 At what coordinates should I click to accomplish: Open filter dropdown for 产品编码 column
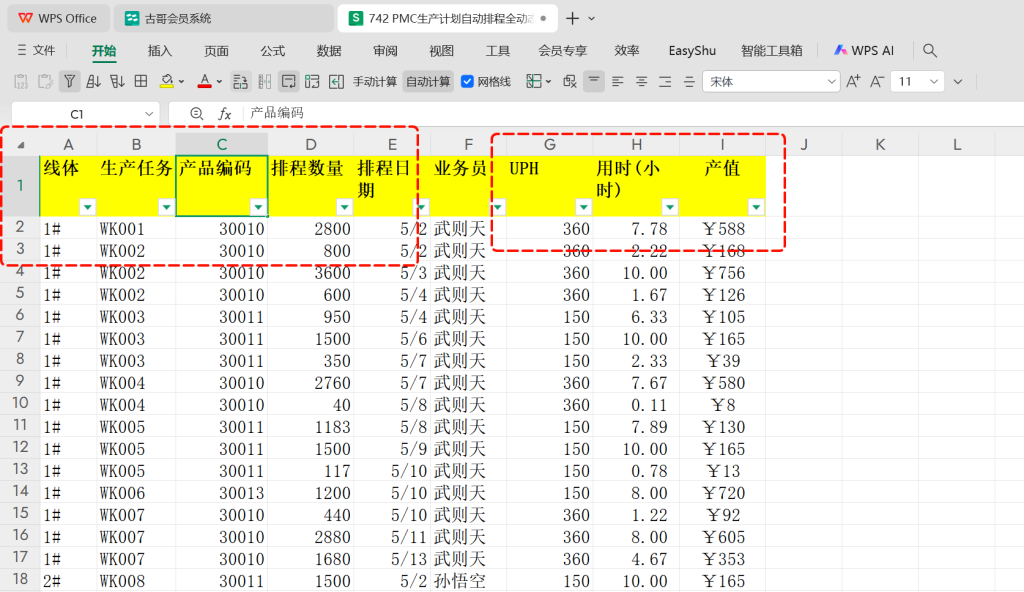pos(259,207)
